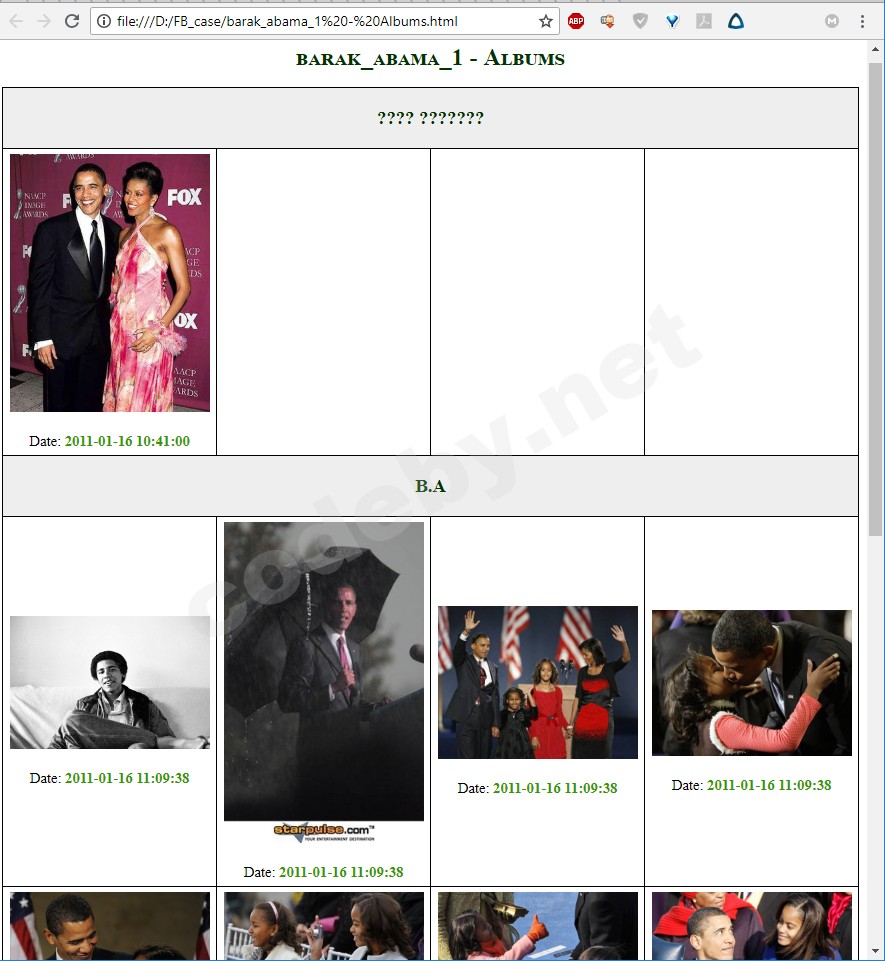
Task: Open bottom-row photo of man with flag
Action: [110, 926]
